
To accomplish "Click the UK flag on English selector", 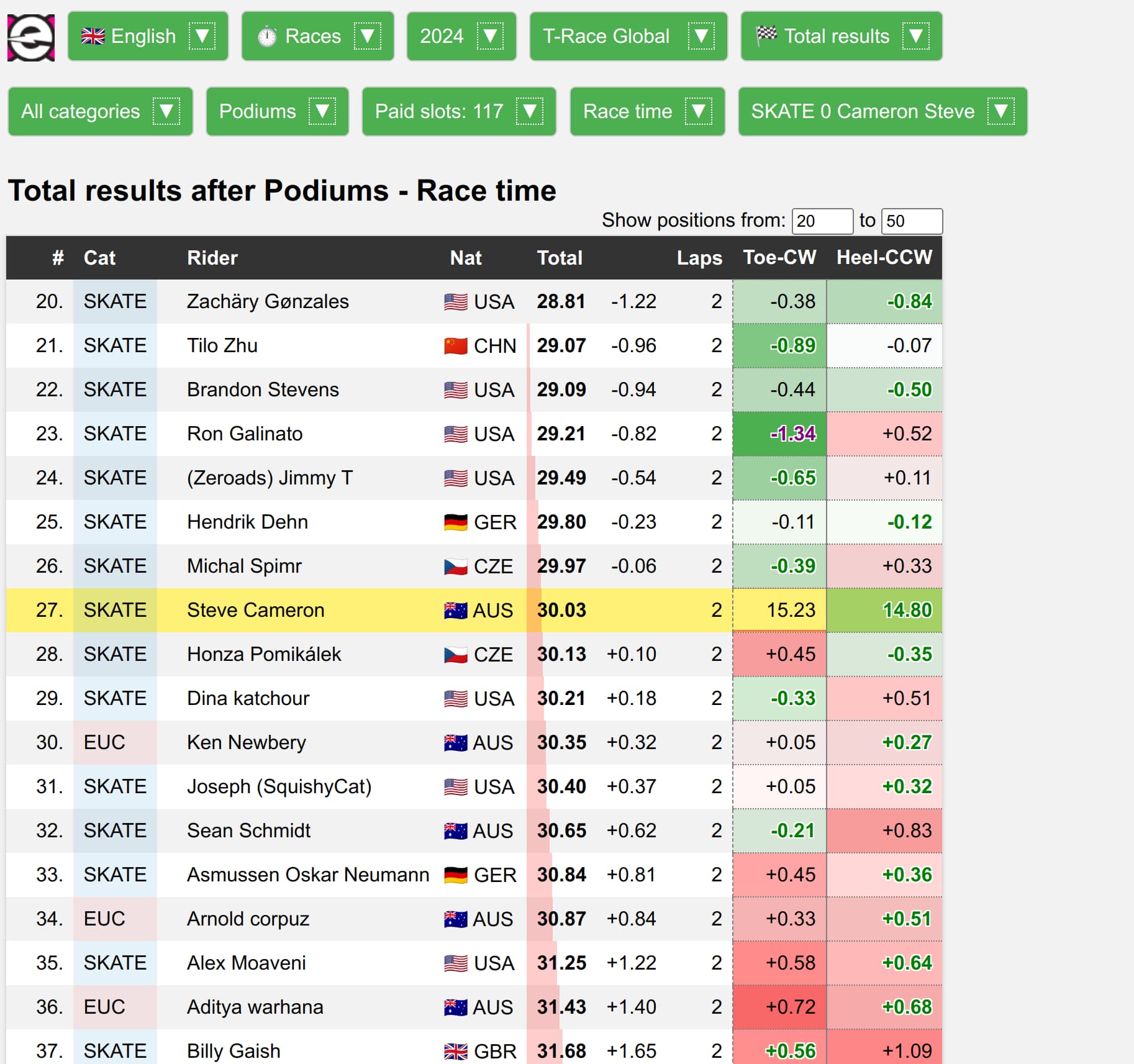I will (x=93, y=37).
